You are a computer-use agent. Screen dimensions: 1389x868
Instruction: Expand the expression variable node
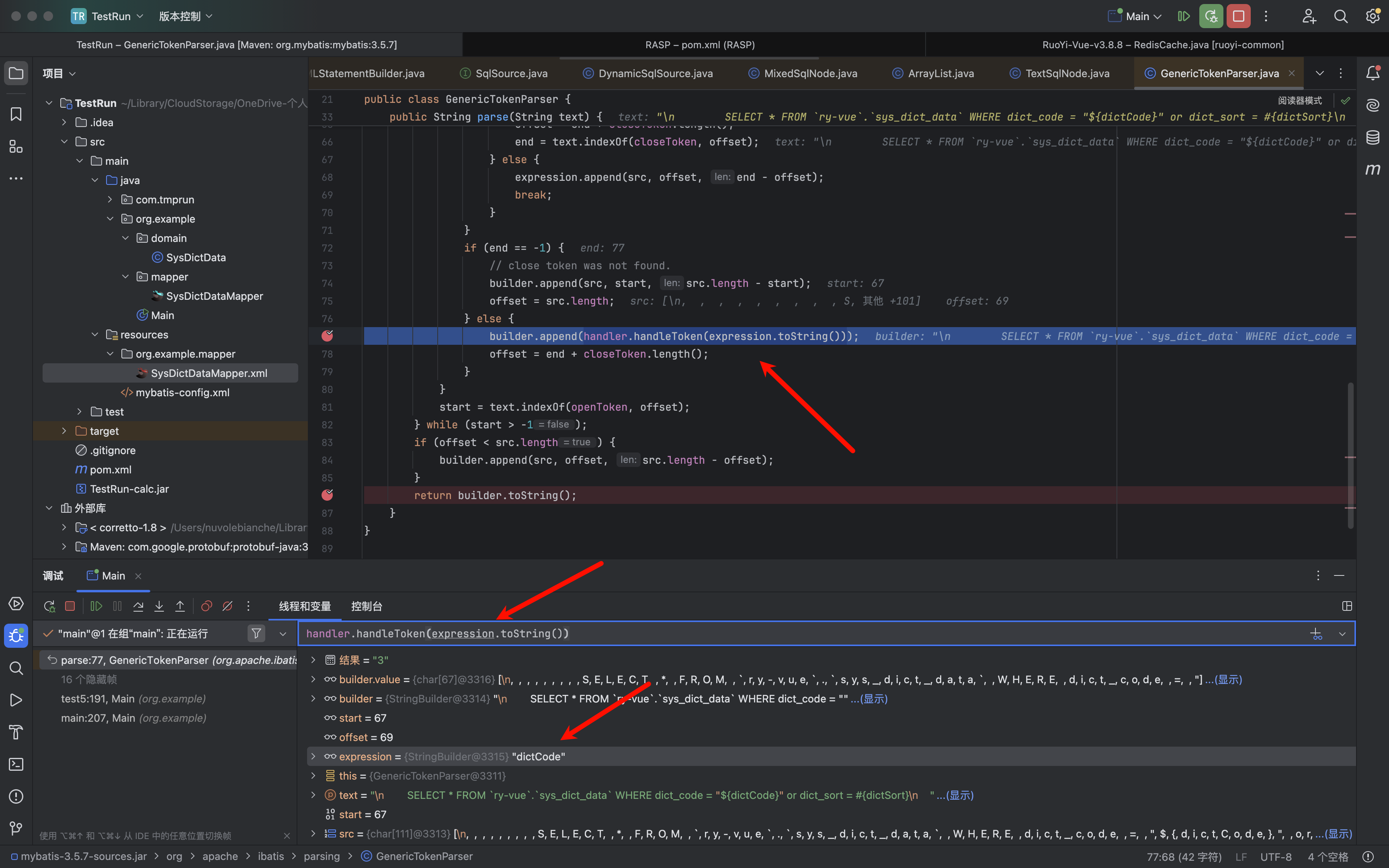[x=313, y=757]
